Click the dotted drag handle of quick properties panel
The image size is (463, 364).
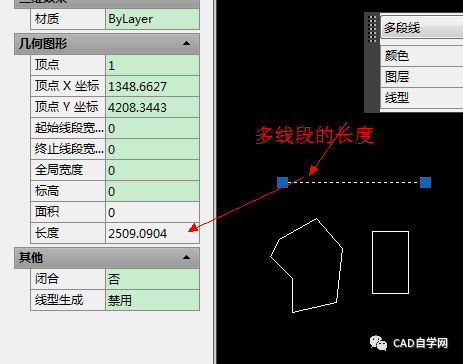[372, 29]
